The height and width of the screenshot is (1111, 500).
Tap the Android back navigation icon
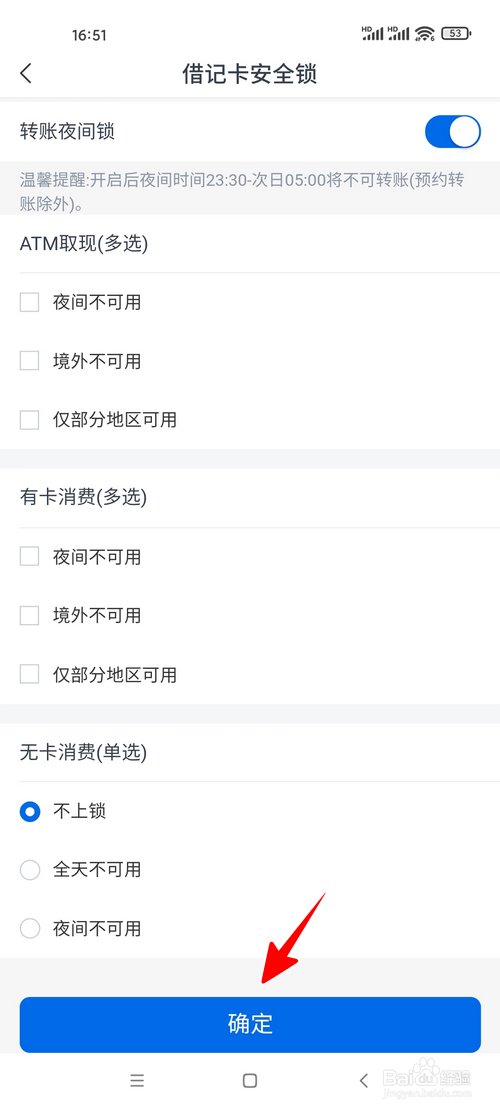pyautogui.click(x=364, y=1080)
